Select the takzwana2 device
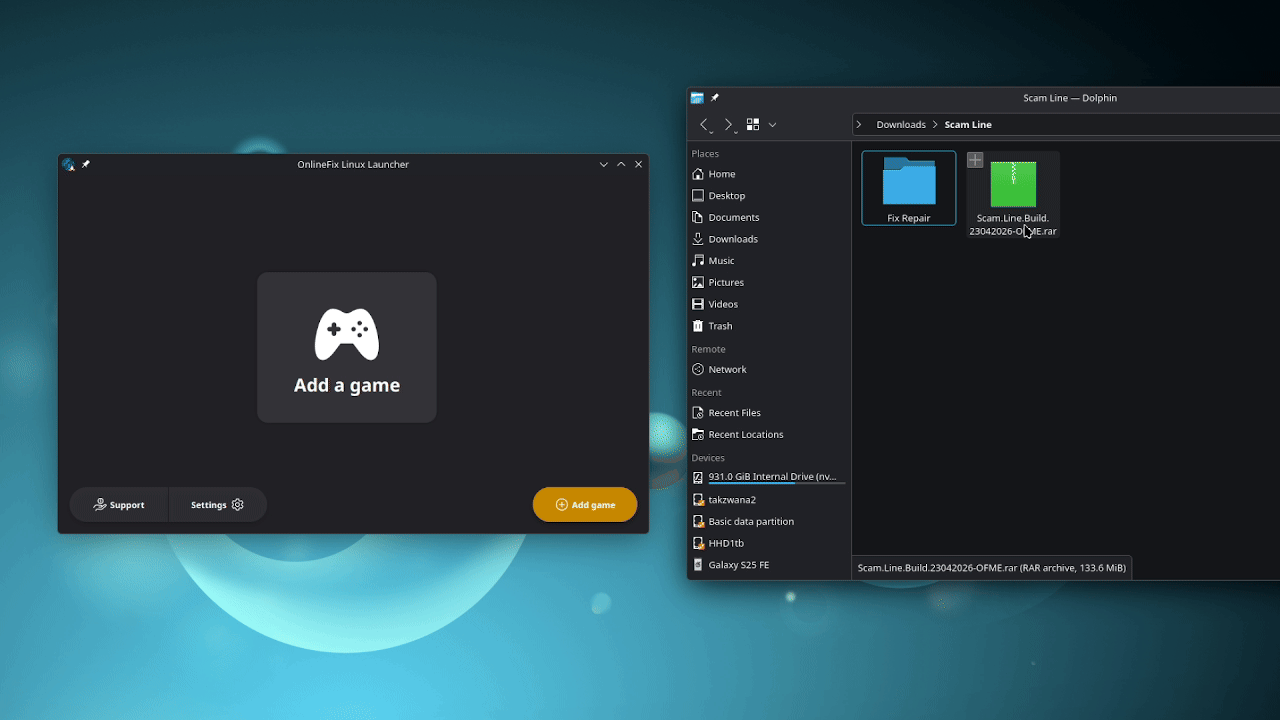The height and width of the screenshot is (720, 1280). (768, 500)
